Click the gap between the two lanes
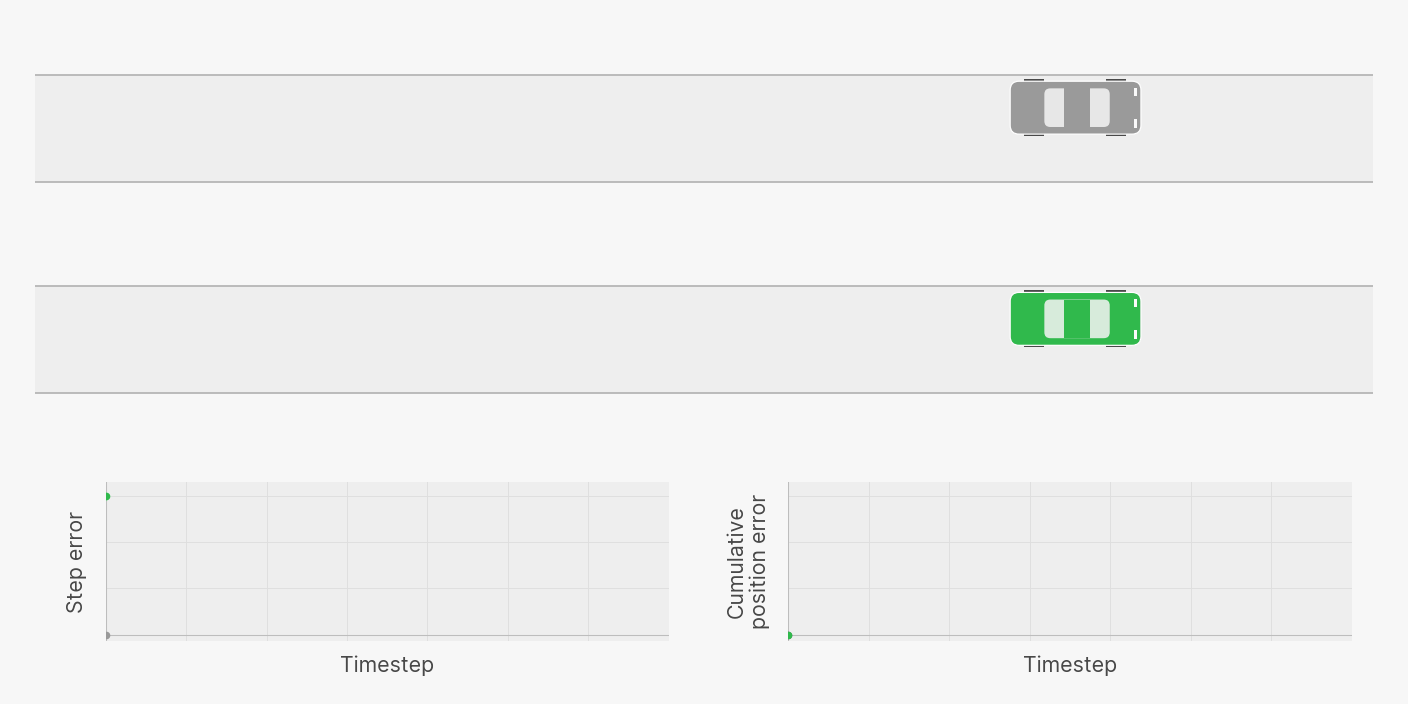The image size is (1408, 704). [x=704, y=234]
